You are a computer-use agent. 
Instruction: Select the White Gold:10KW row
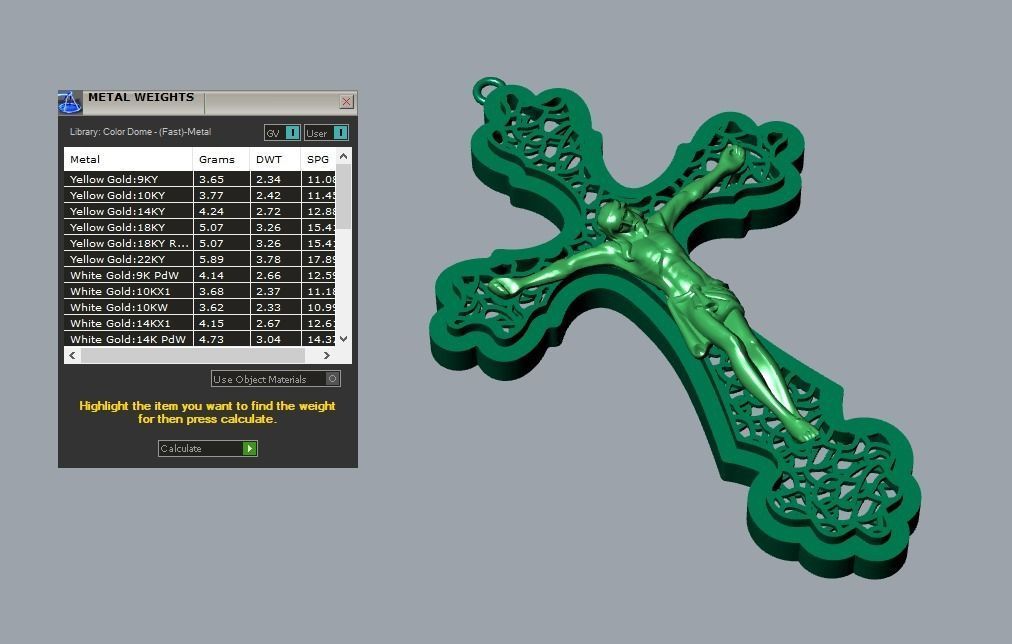click(x=199, y=307)
